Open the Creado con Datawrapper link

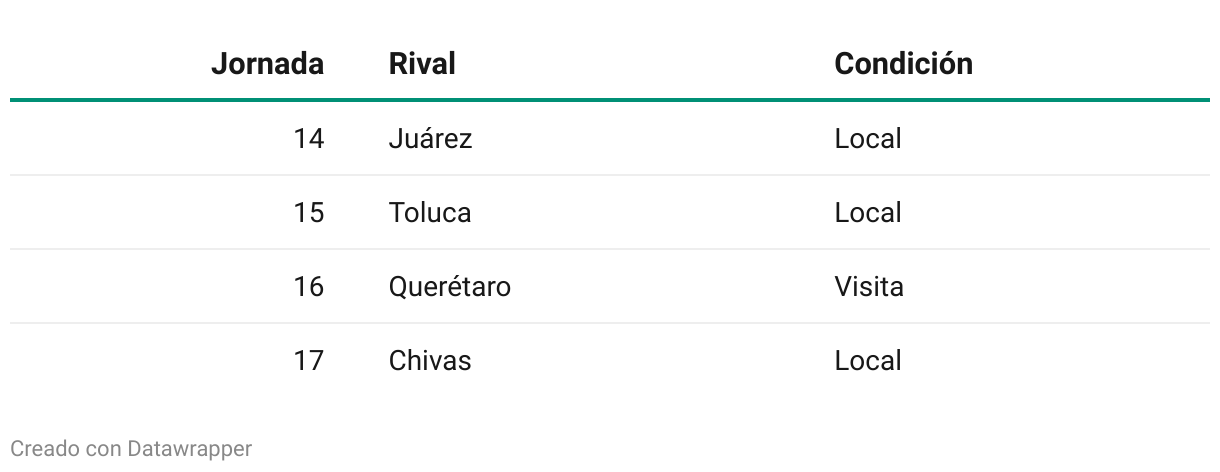coord(130,449)
